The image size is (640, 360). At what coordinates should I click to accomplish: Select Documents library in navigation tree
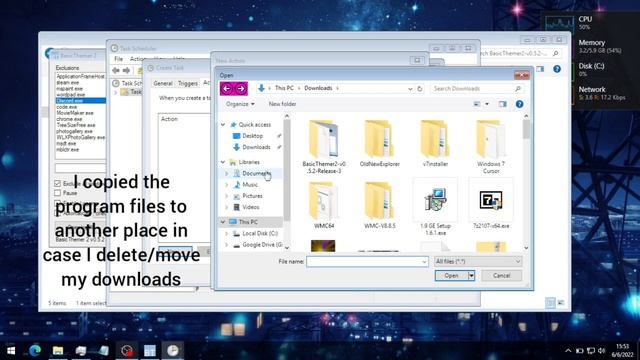[256, 173]
